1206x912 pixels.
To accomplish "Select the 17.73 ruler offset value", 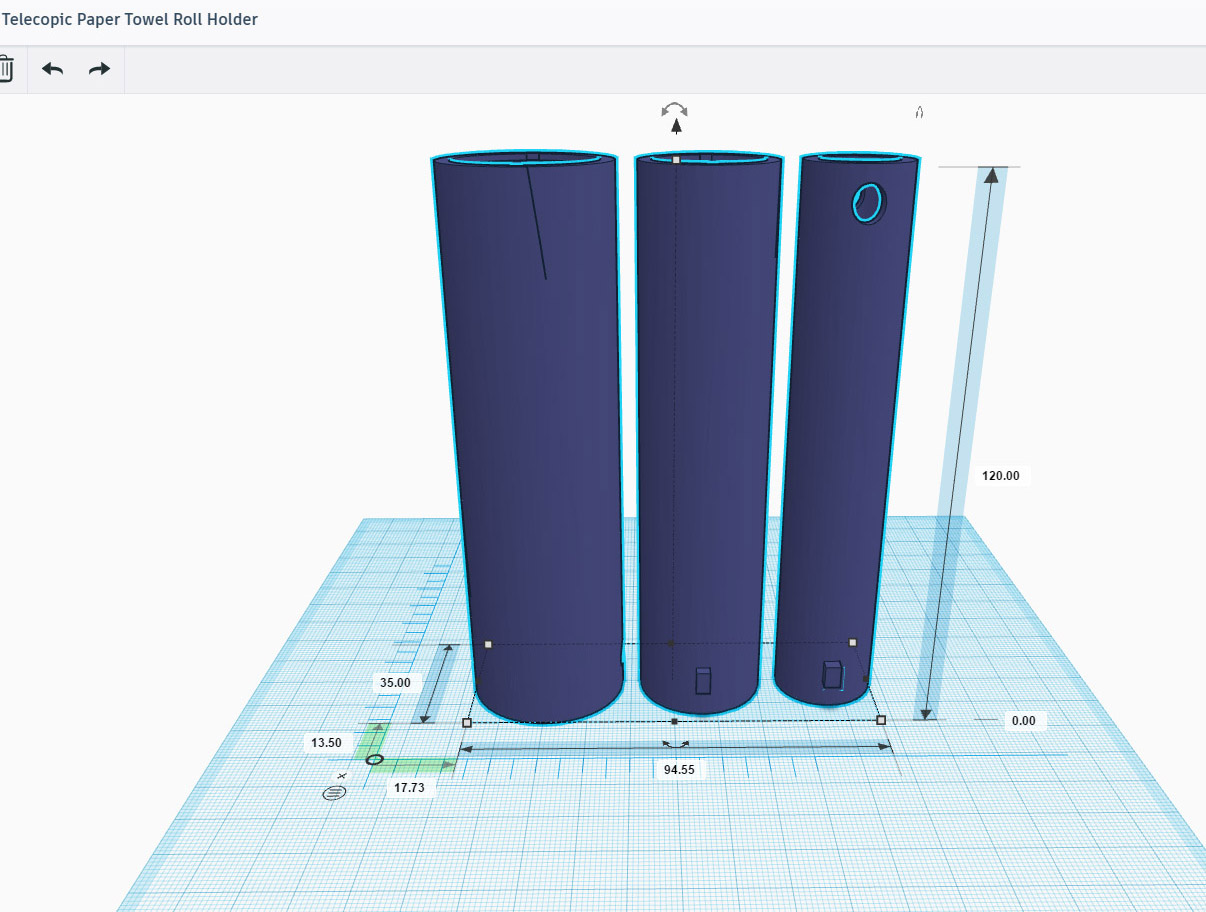I will coord(409,787).
